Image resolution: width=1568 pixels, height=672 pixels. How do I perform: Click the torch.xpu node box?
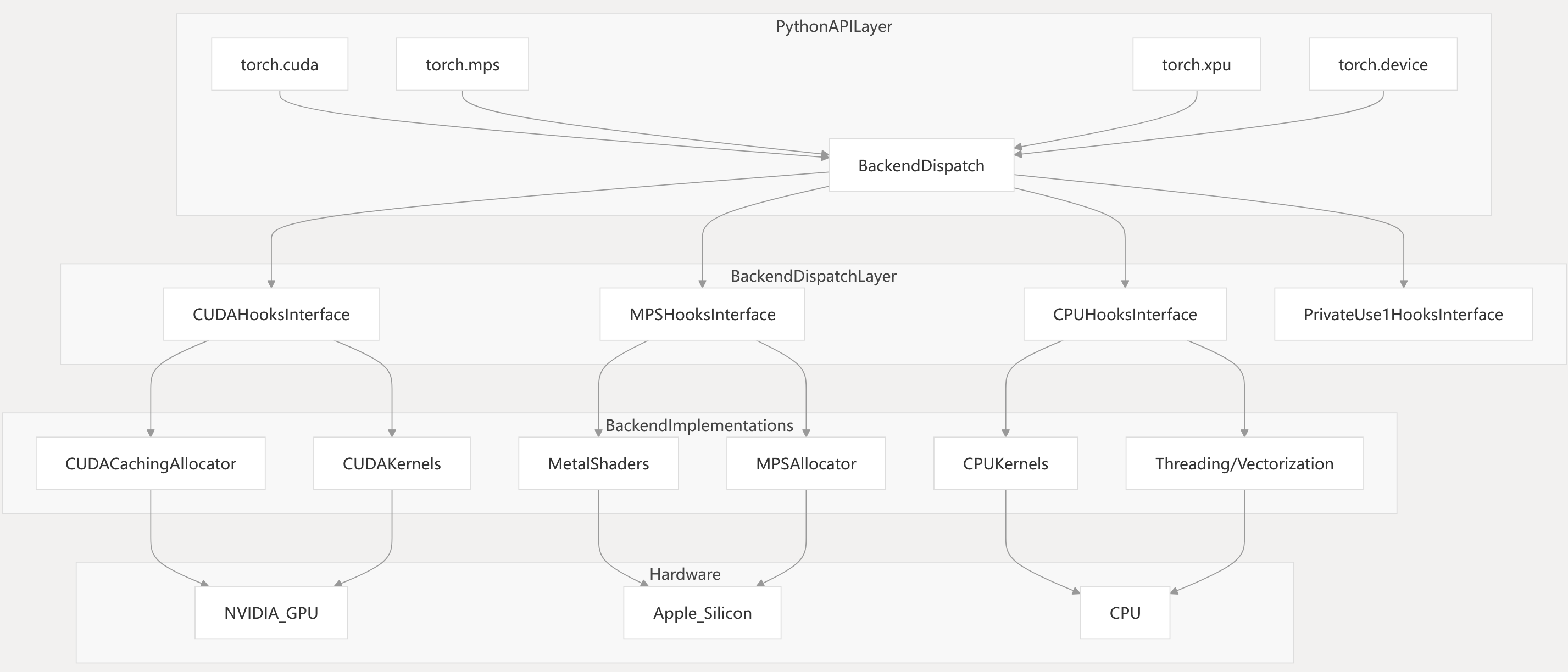[1196, 64]
